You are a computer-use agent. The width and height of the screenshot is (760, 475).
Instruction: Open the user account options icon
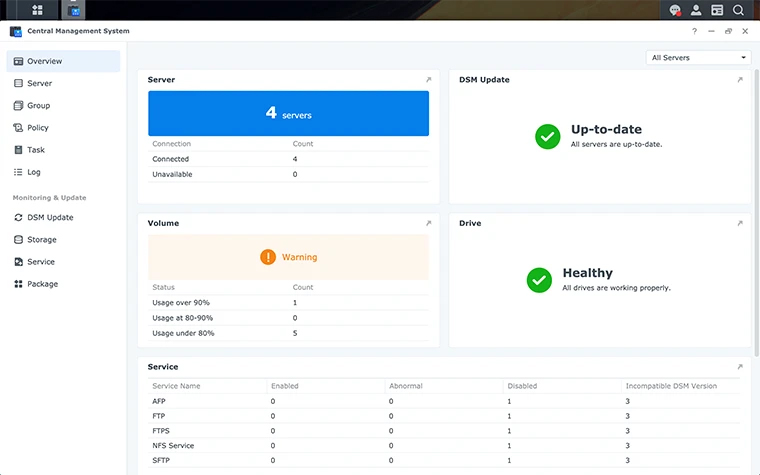pos(696,10)
